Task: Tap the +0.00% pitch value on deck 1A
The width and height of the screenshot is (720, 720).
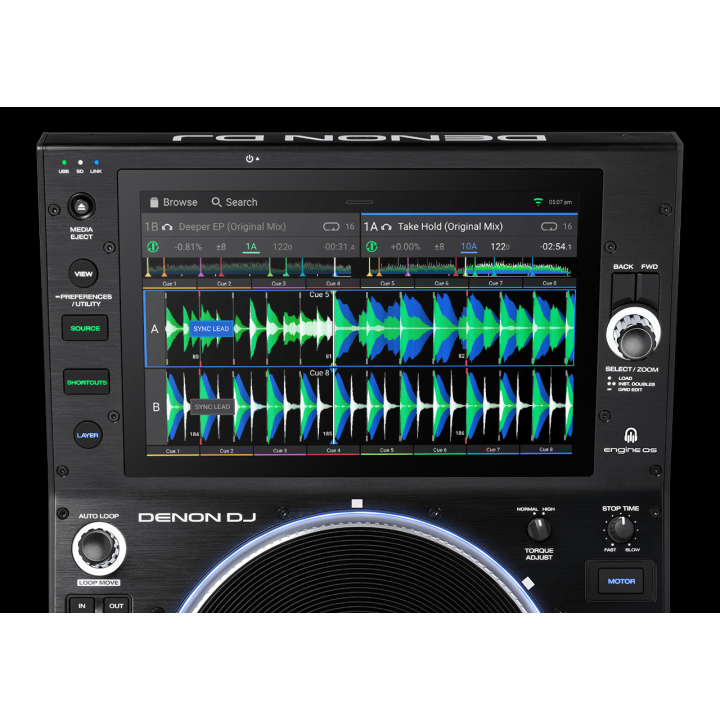Action: (x=405, y=247)
